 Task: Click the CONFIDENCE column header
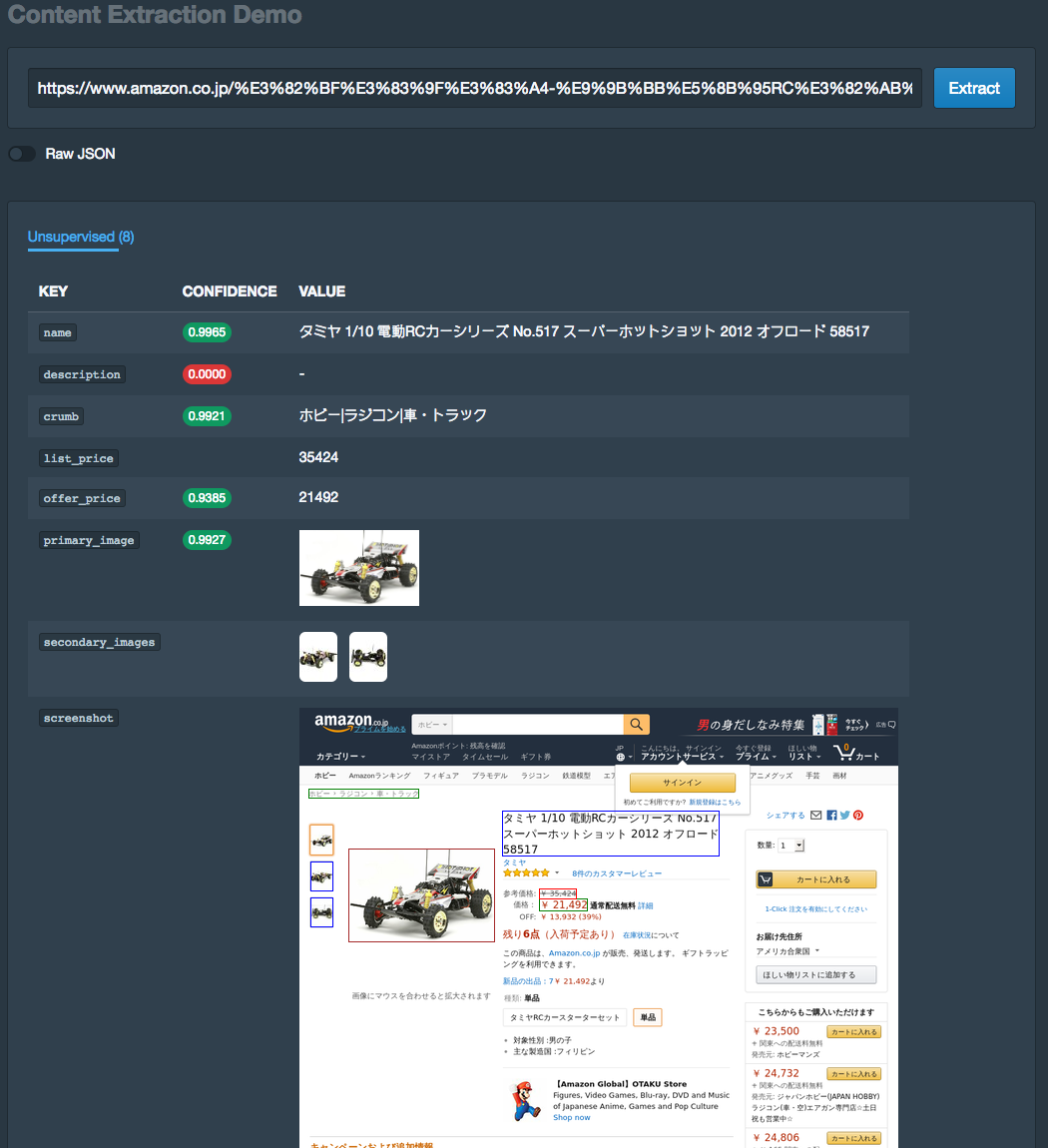pyautogui.click(x=230, y=291)
